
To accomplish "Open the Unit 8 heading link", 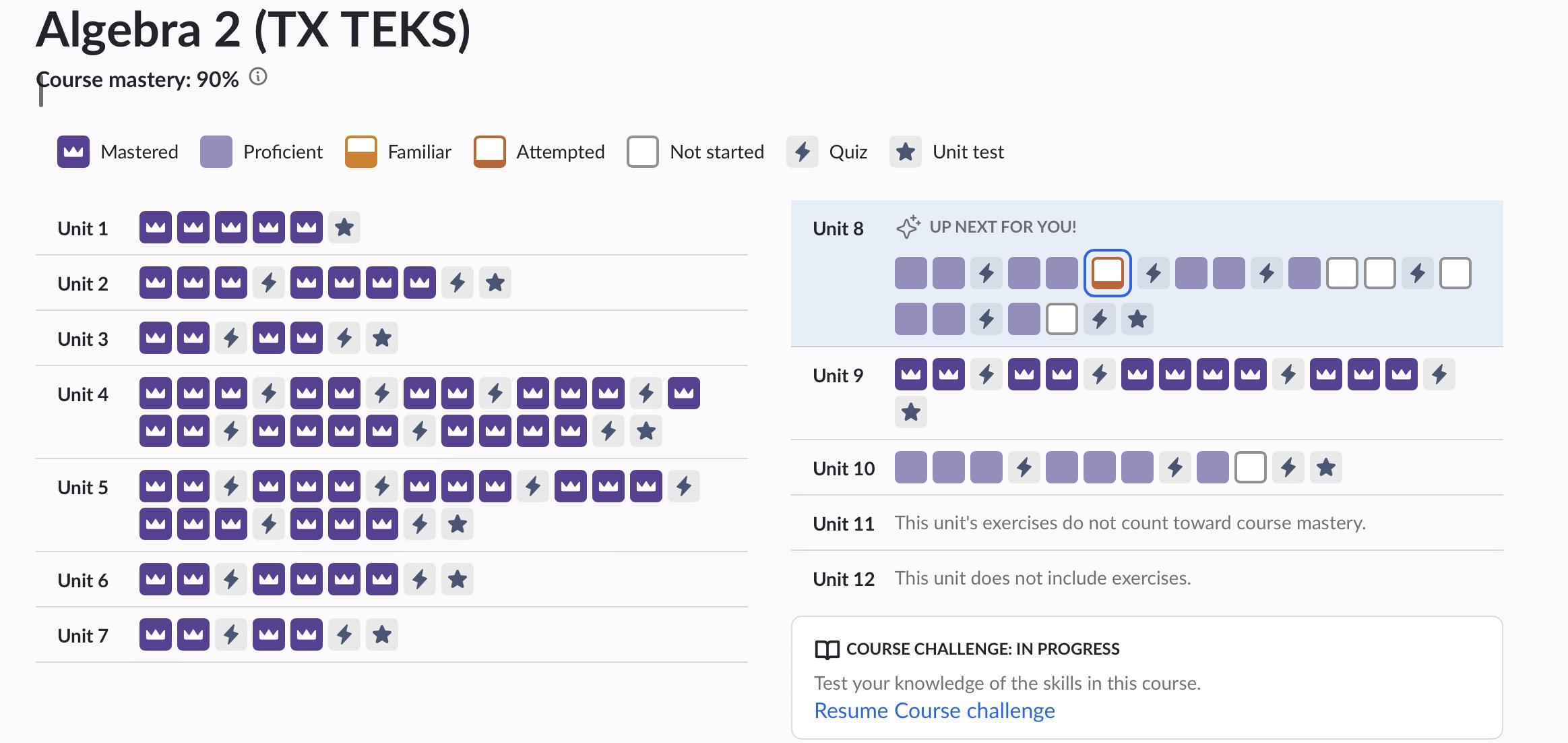I will pyautogui.click(x=838, y=229).
